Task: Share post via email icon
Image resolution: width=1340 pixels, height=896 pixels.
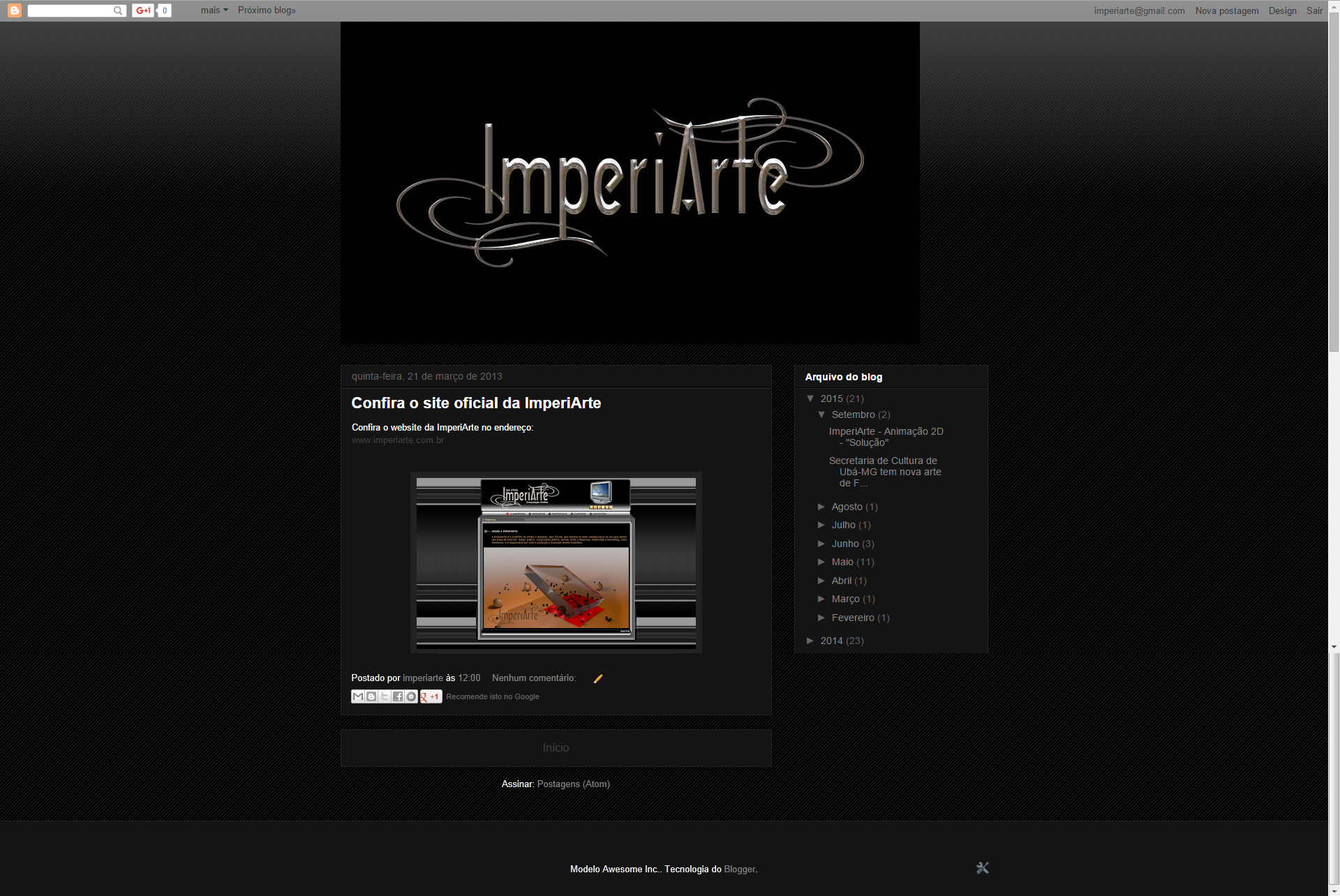Action: 358,696
